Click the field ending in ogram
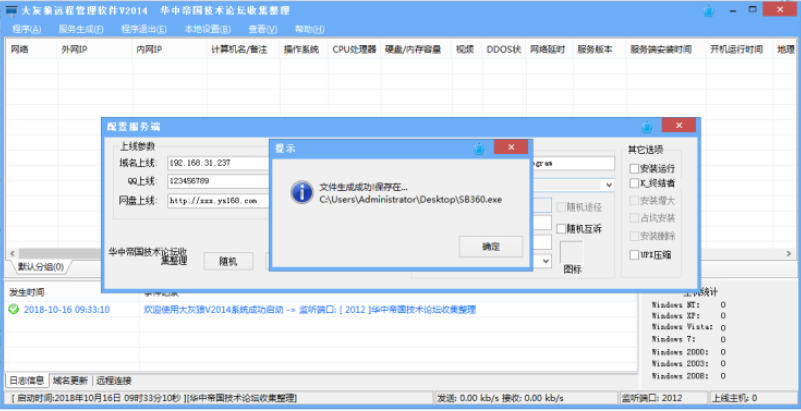Screen dimensions: 801x411 pos(573,163)
